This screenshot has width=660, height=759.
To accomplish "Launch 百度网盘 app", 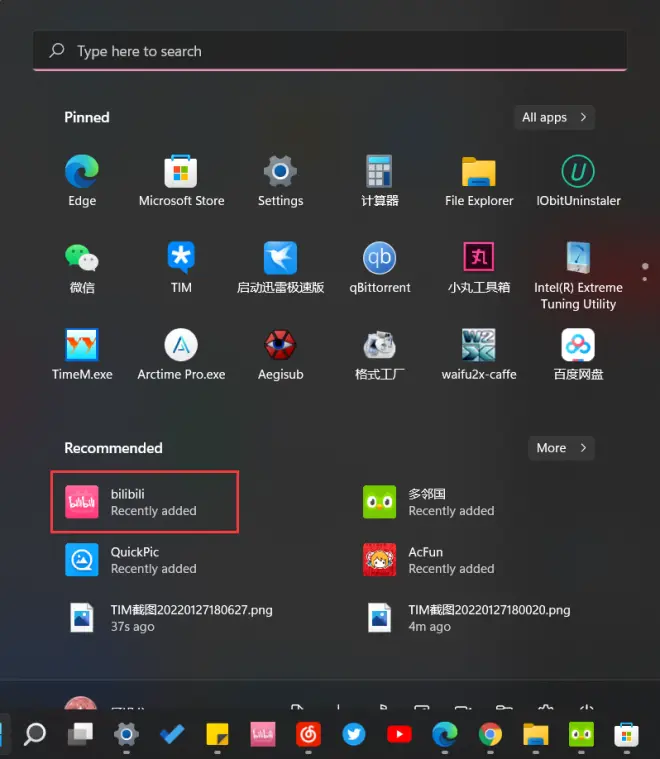I will 578,354.
